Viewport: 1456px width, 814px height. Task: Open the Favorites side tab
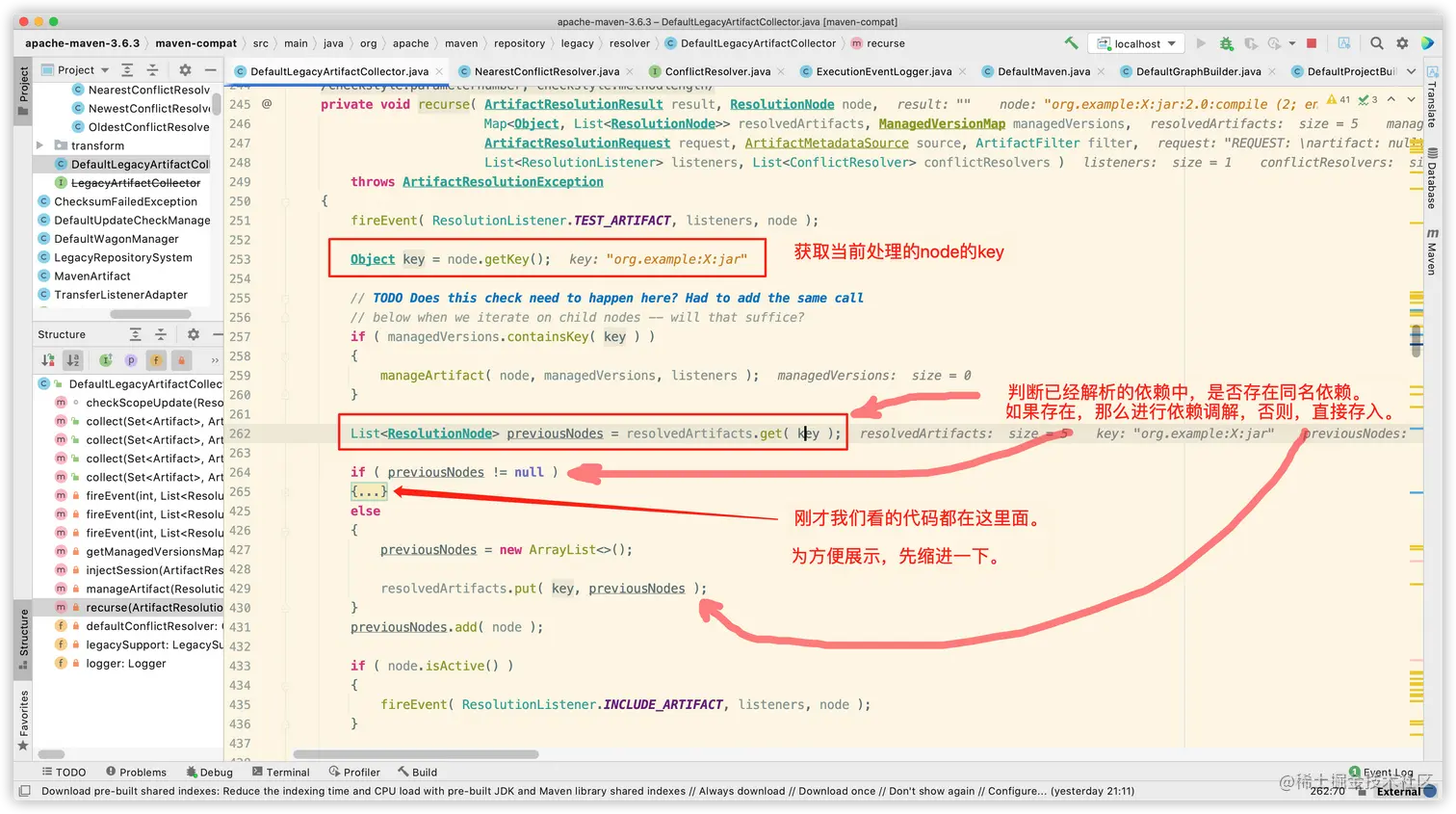pyautogui.click(x=23, y=721)
